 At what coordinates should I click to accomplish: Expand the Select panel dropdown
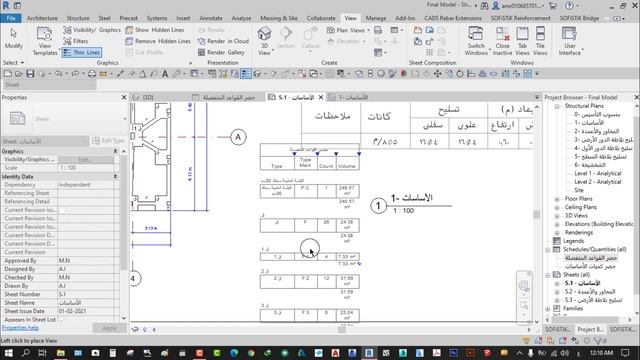click(13, 63)
